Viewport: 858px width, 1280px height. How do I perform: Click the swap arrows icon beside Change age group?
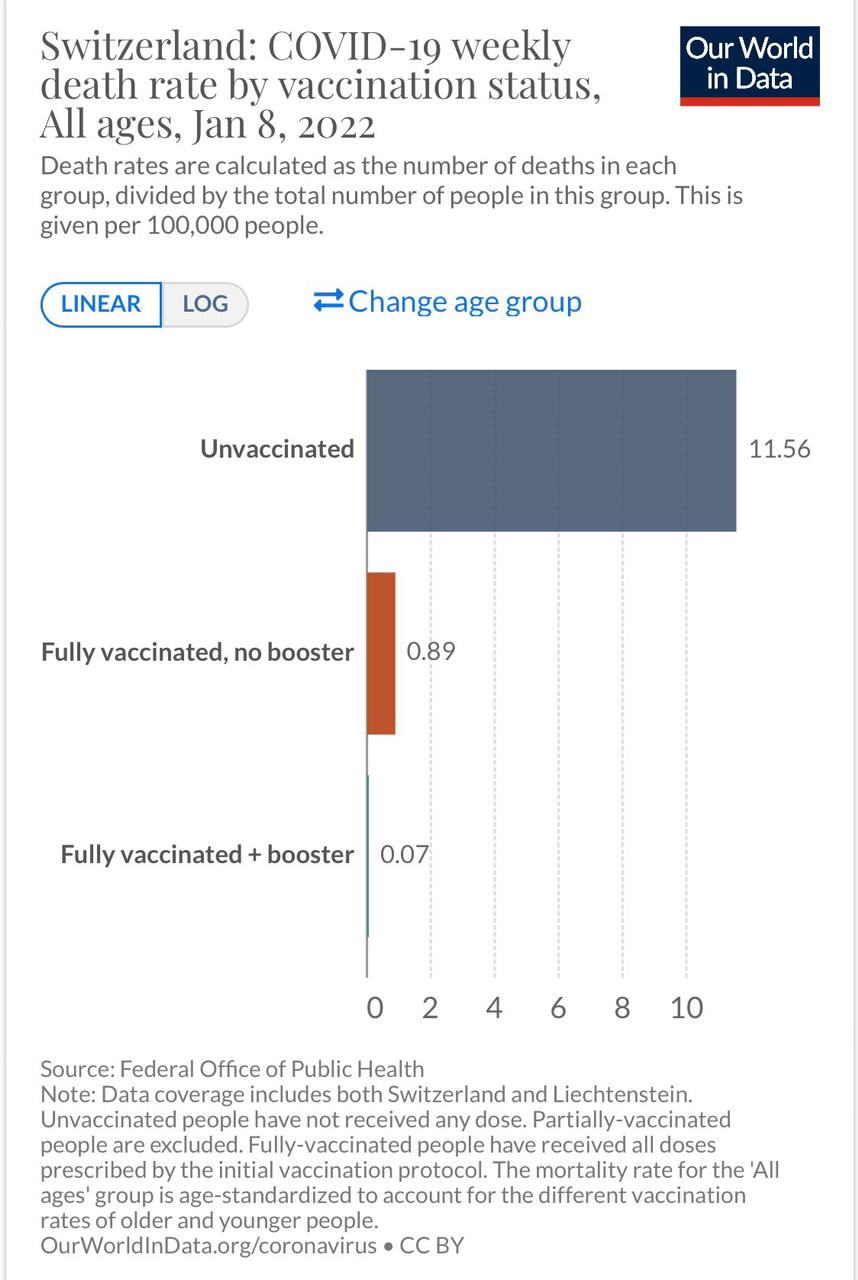(x=328, y=301)
